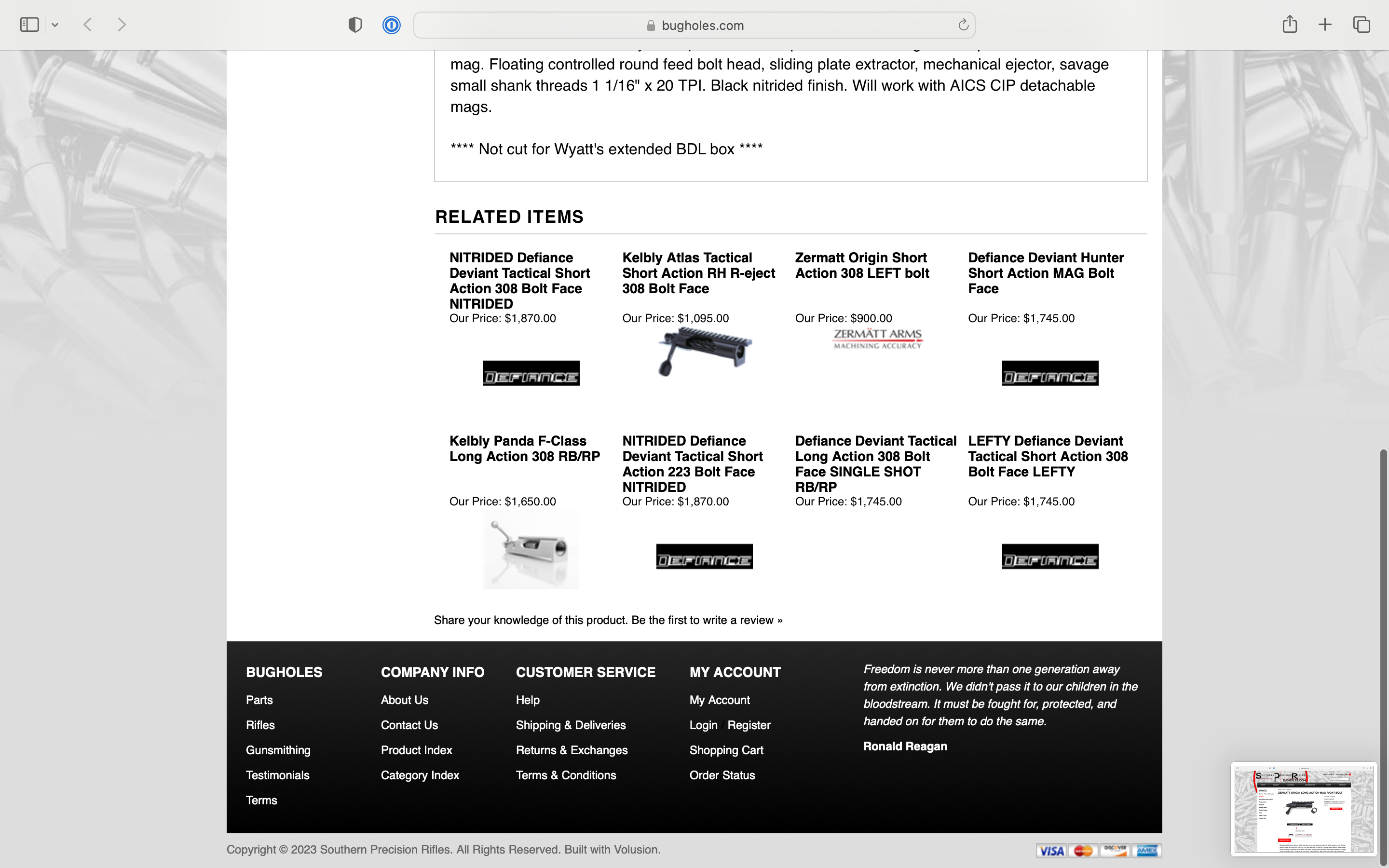
Task: Click Defiance logo under LEFTY Deviant Tactical
Action: pos(1050,556)
